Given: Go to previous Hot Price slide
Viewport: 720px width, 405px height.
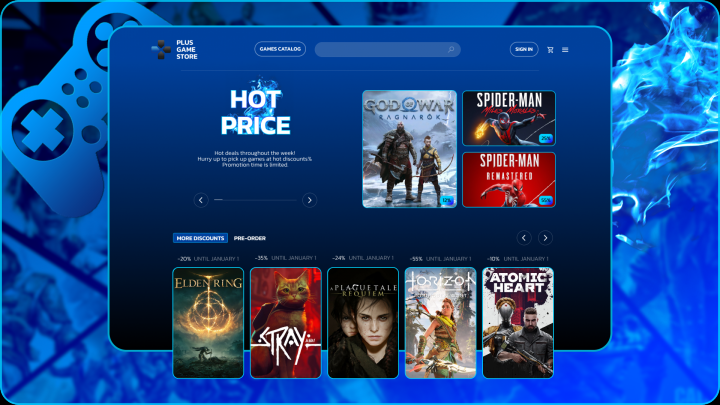Looking at the screenshot, I should pyautogui.click(x=201, y=200).
